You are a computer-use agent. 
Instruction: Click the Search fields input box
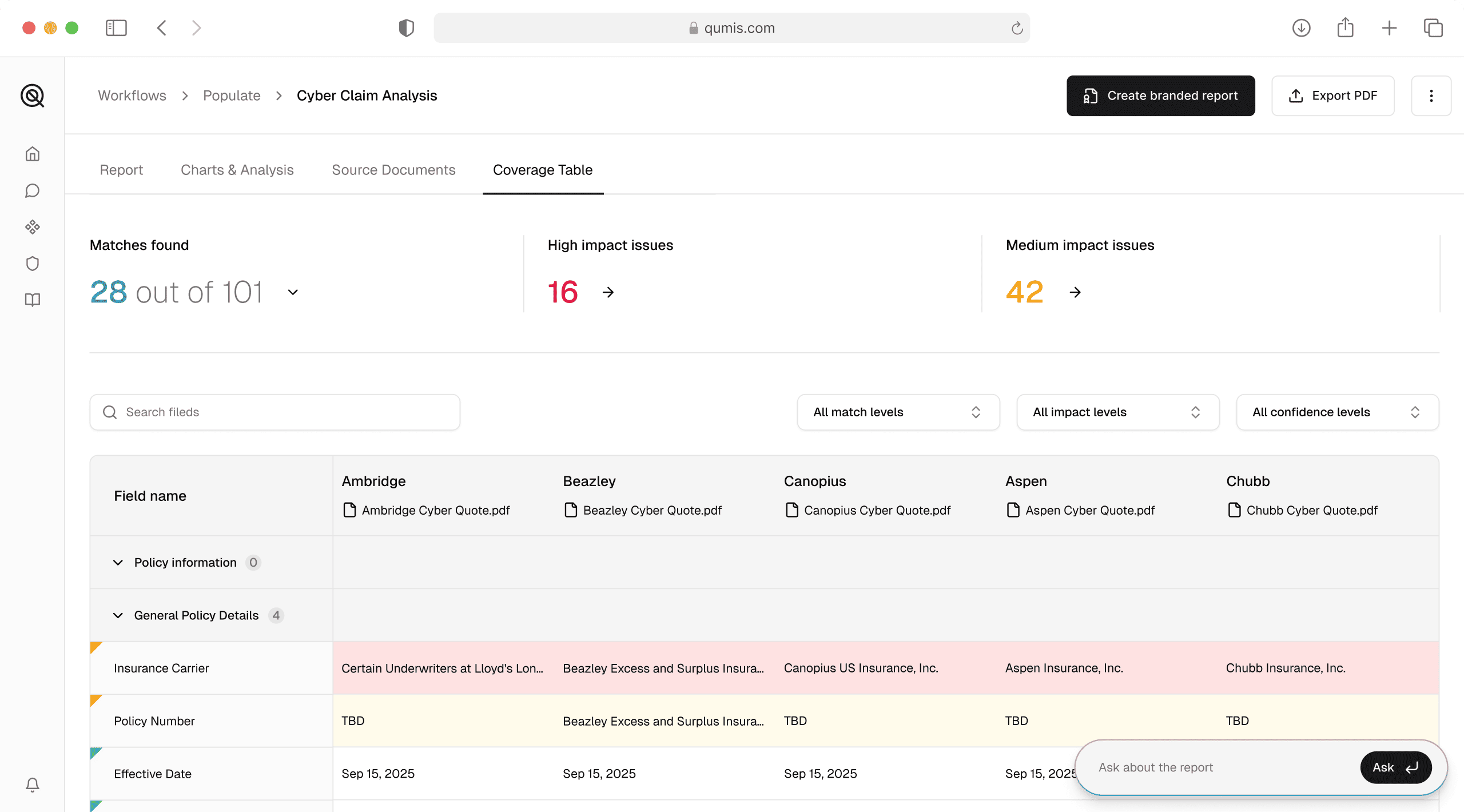274,412
